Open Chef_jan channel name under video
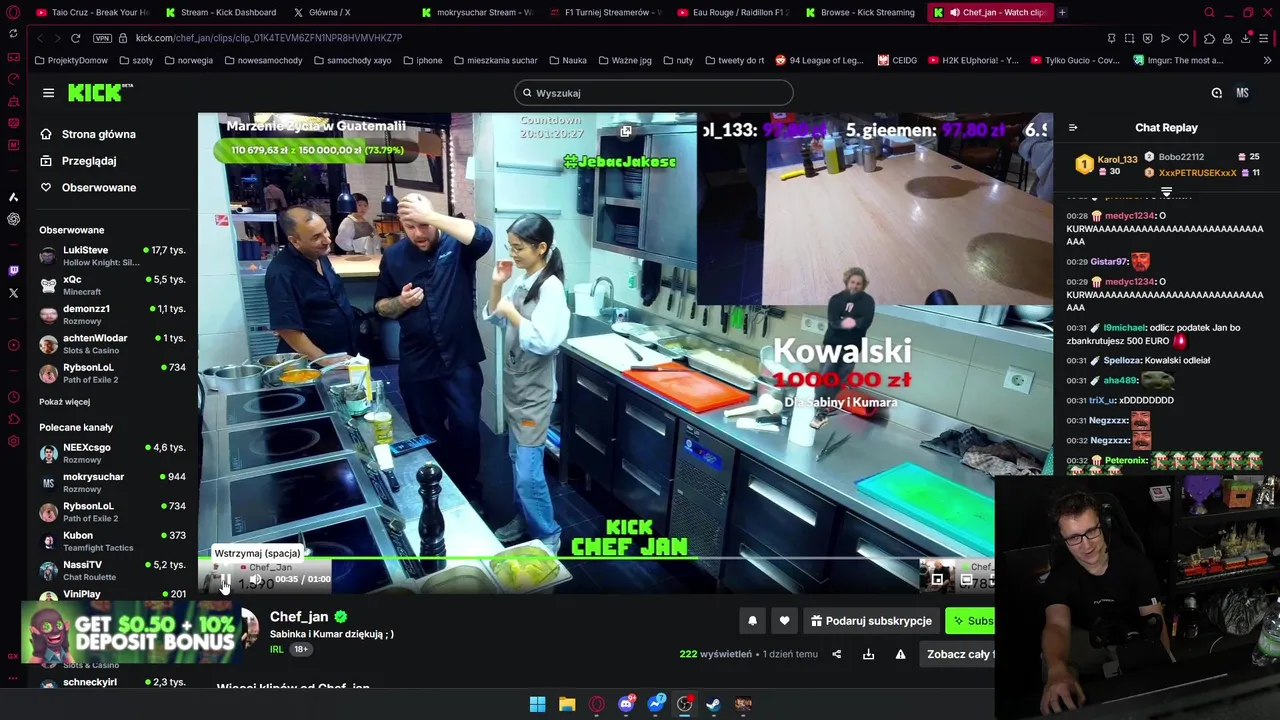 tap(299, 617)
